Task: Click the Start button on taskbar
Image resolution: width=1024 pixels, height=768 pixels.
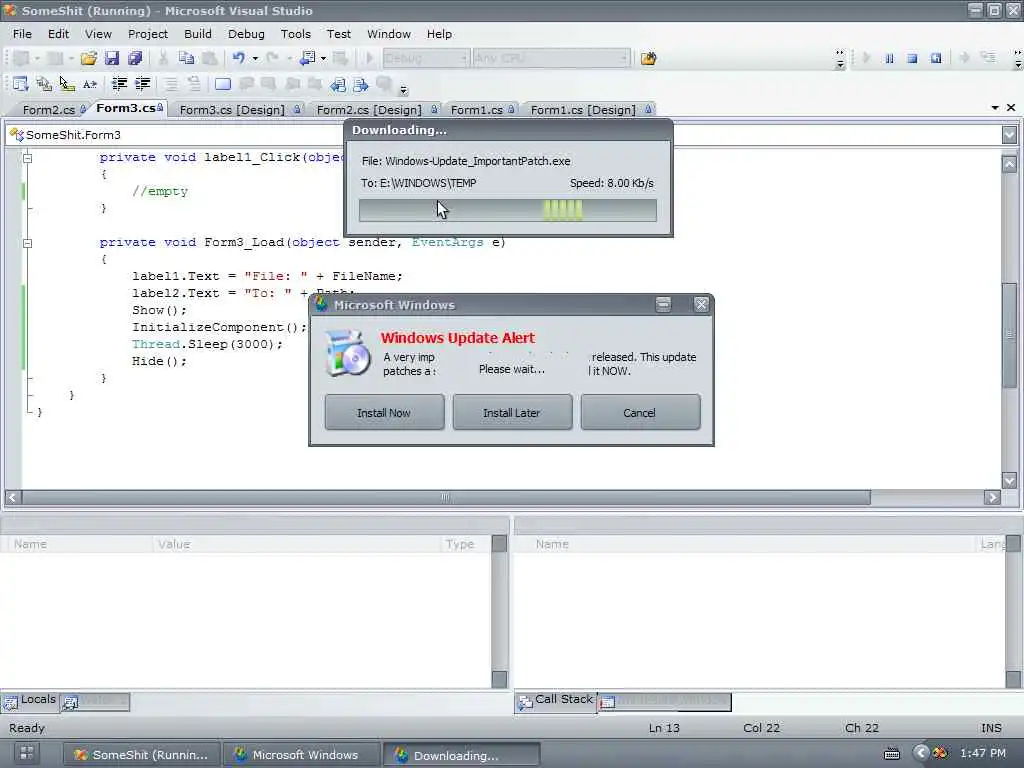Action: 27,754
